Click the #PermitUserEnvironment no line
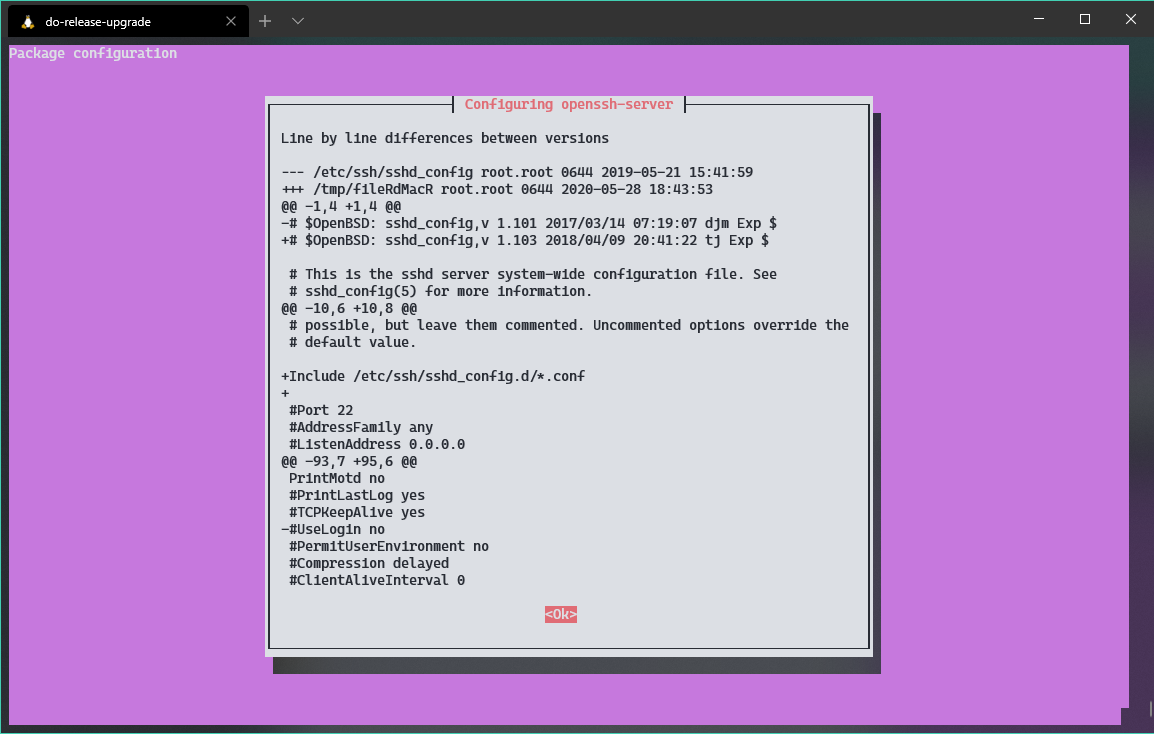 (387, 546)
